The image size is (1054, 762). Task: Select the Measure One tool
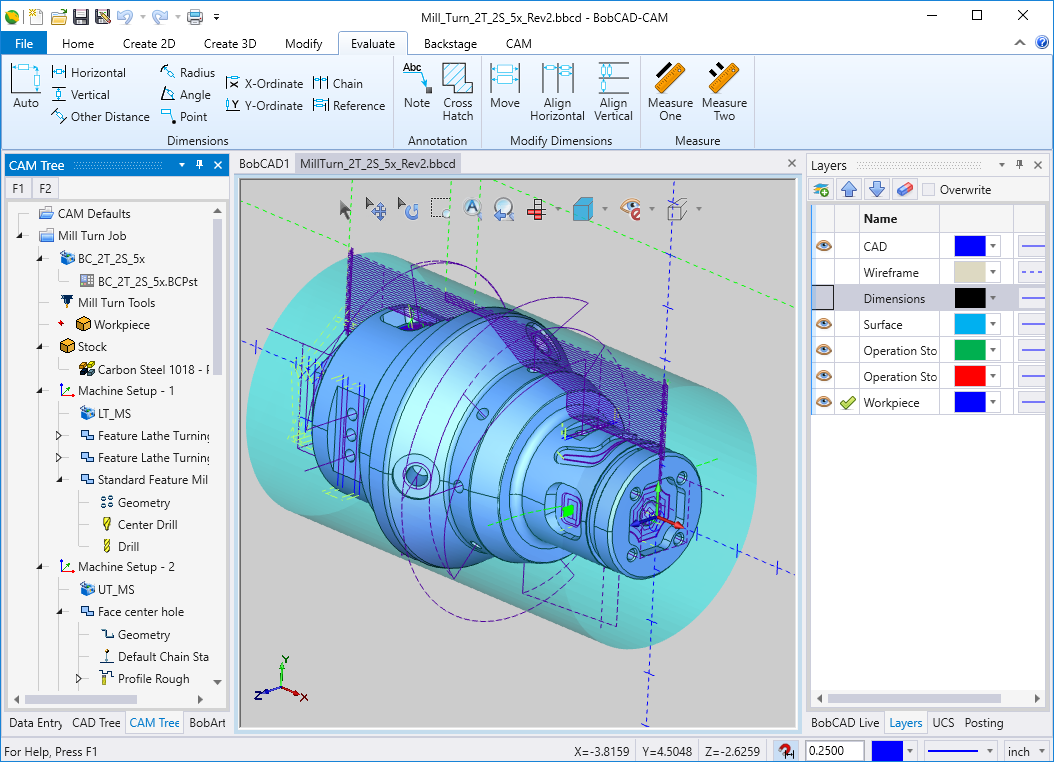coord(670,92)
